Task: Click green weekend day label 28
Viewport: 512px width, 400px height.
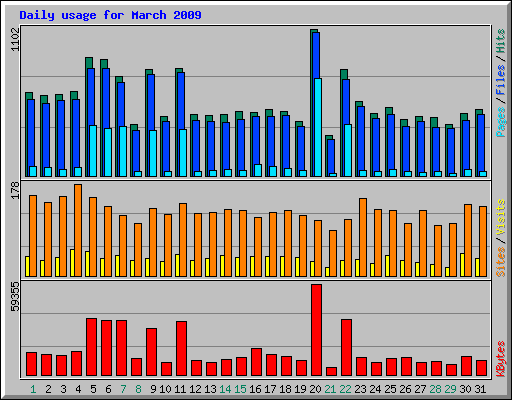Action: point(435,389)
